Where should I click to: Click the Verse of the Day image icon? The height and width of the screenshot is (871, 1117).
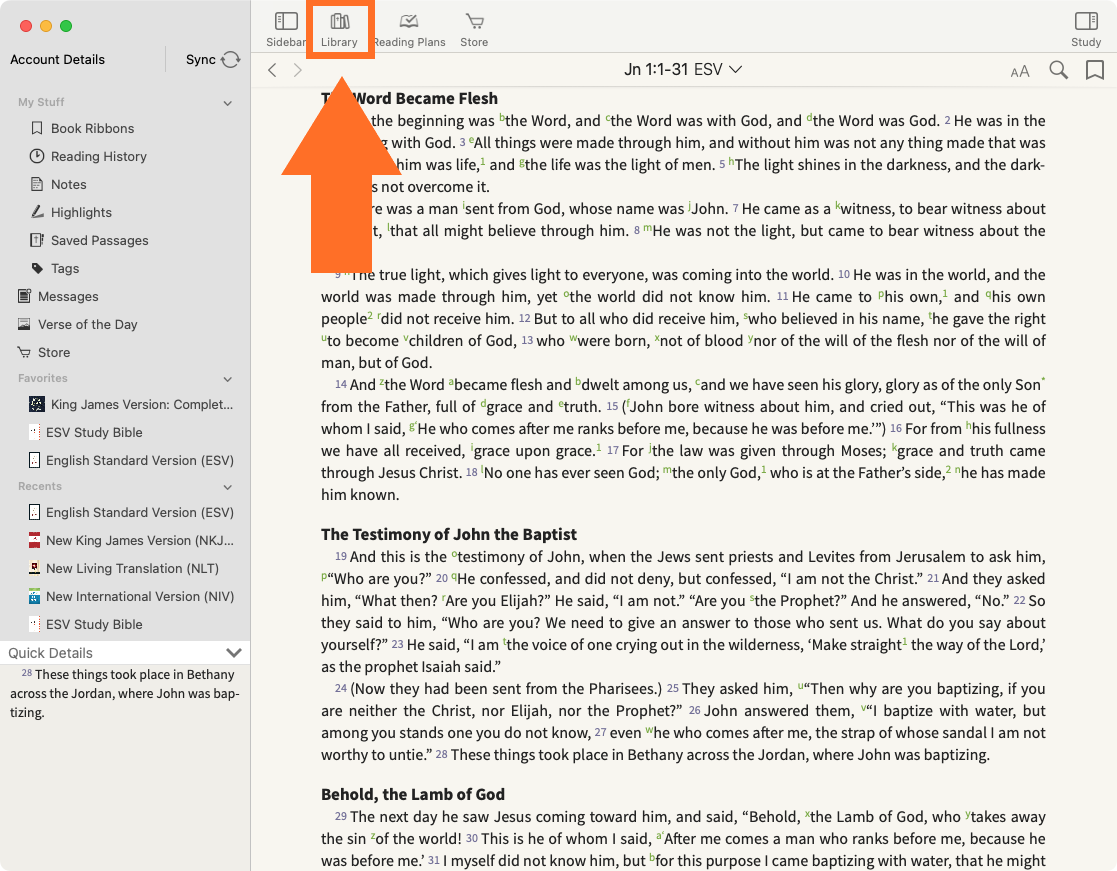click(x=24, y=324)
